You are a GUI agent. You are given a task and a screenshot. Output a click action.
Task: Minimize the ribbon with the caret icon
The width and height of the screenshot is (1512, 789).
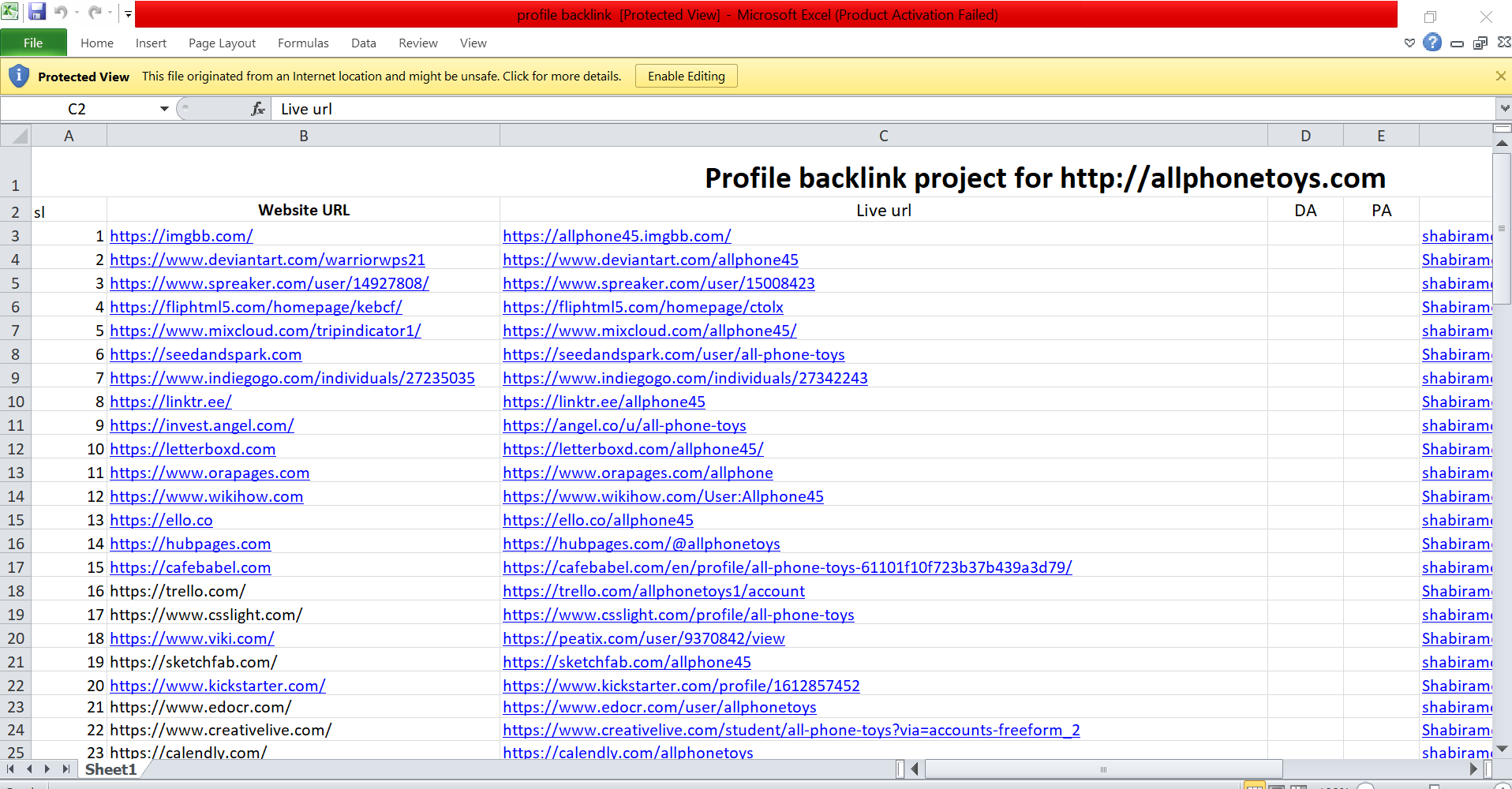pos(1409,43)
